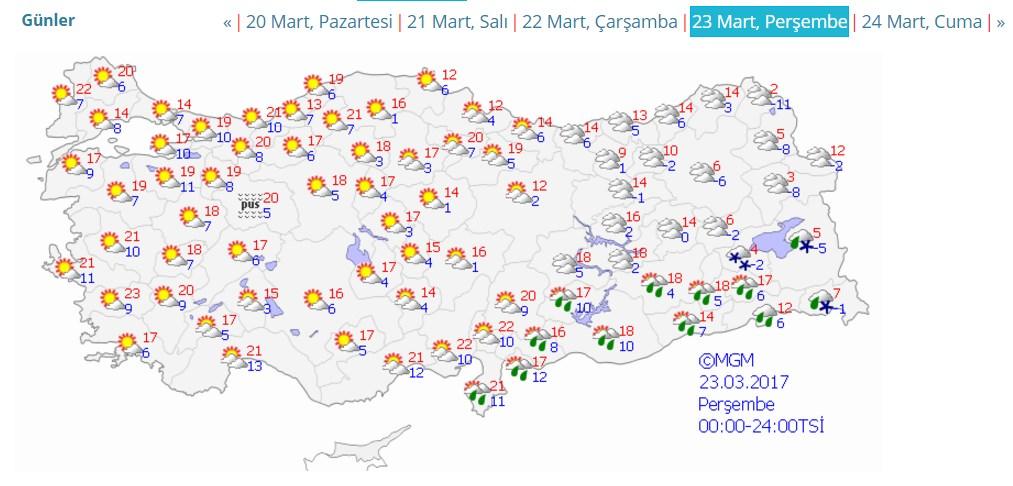Click cloudy icon reading 18/2

point(622,260)
